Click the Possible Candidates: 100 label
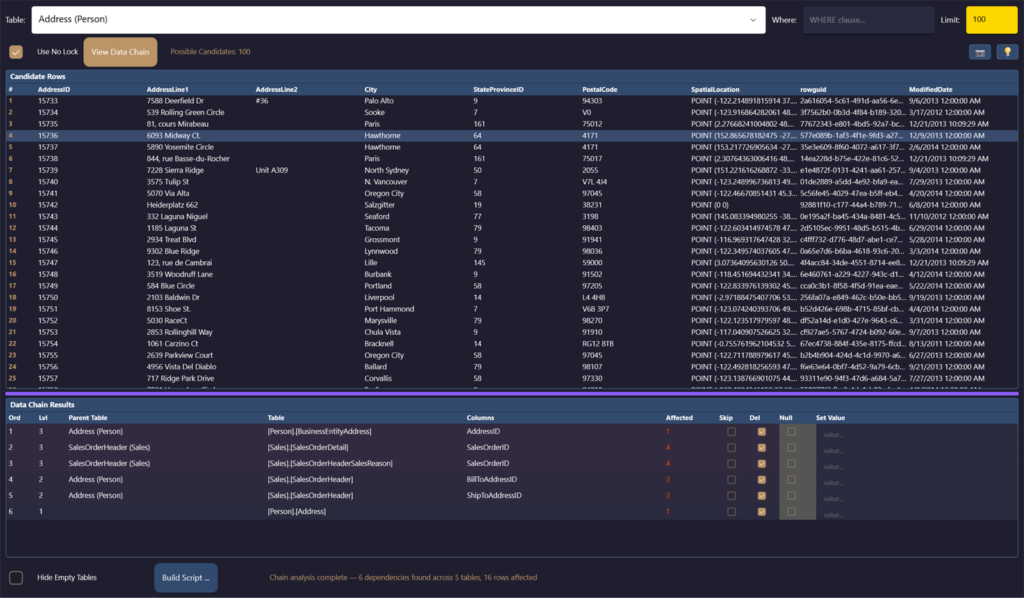This screenshot has width=1024, height=598. click(210, 52)
